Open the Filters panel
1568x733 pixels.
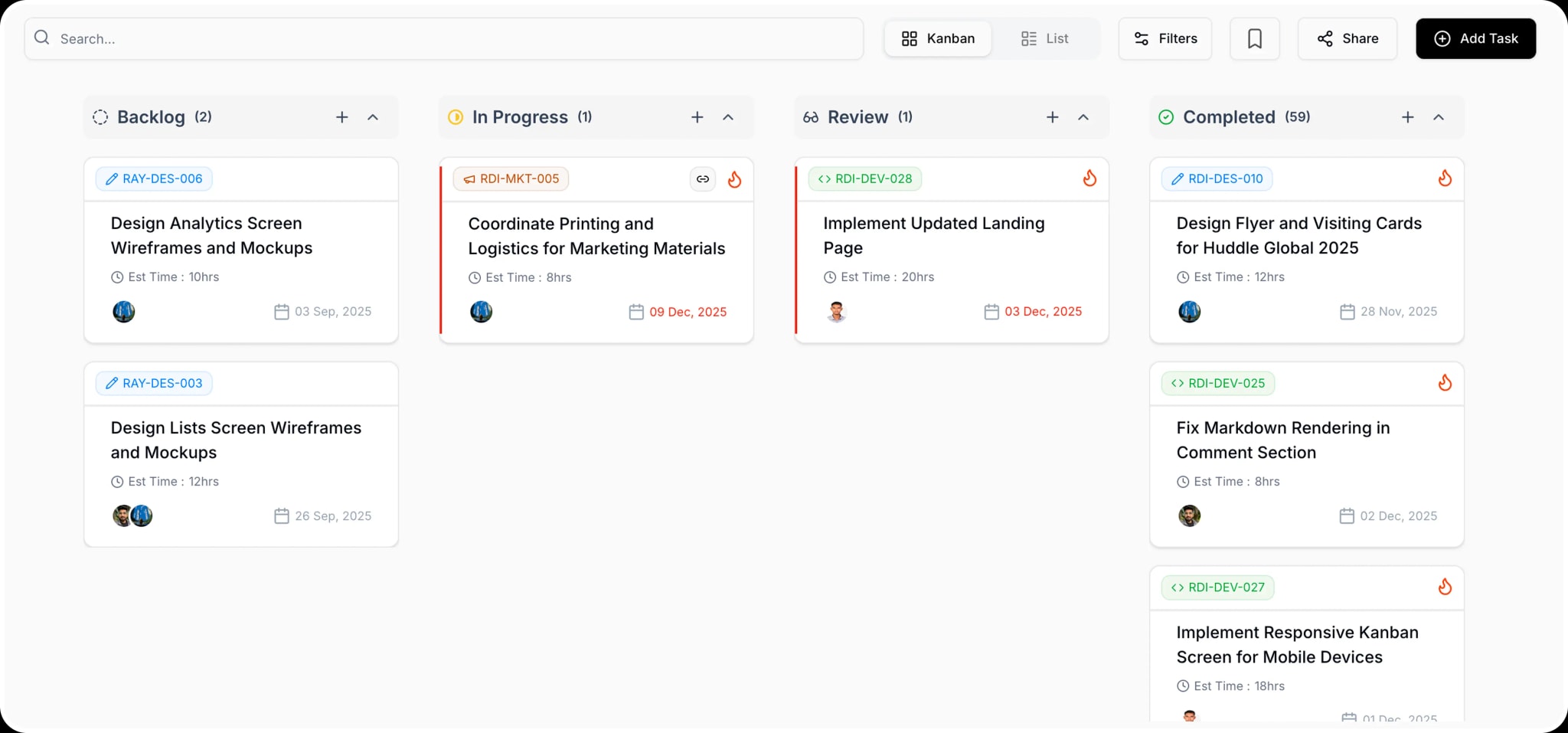pos(1165,38)
